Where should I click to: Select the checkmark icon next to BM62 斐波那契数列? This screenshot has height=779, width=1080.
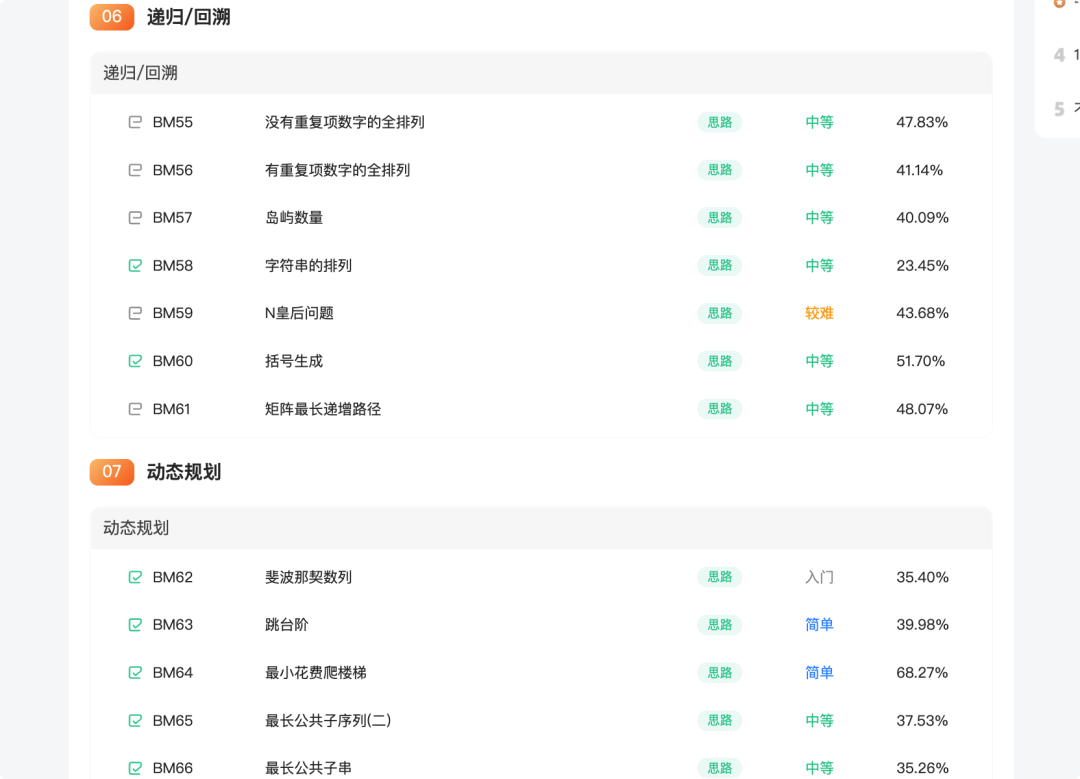point(135,577)
